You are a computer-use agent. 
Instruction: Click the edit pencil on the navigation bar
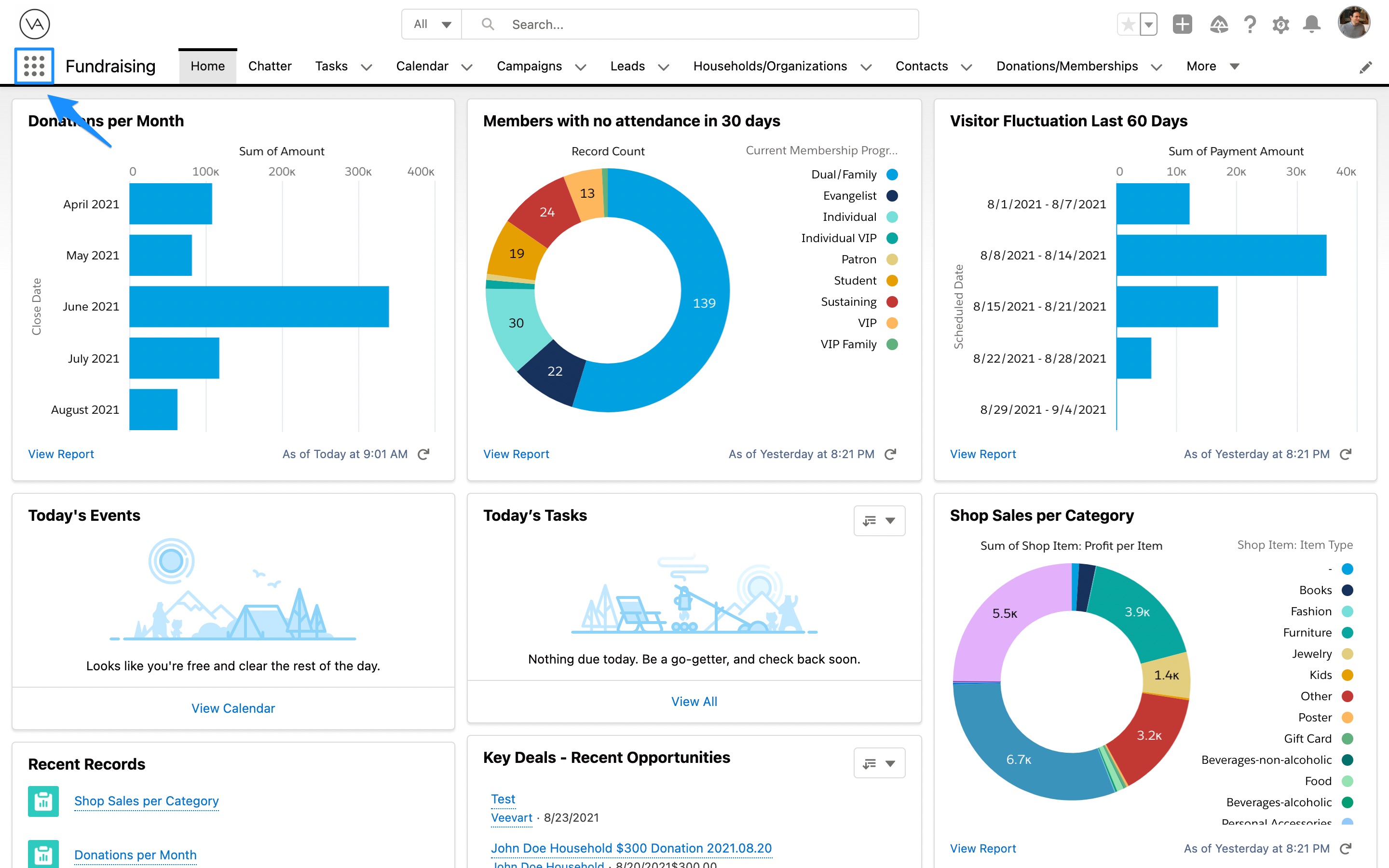pos(1367,67)
